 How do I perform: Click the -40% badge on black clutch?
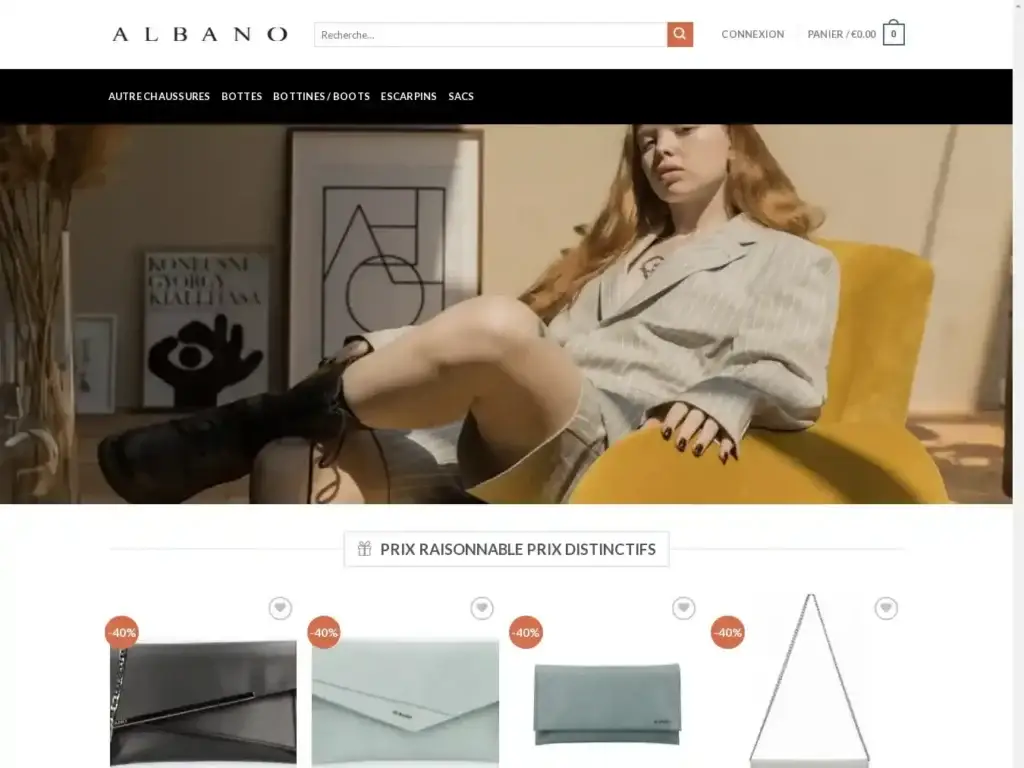click(121, 632)
